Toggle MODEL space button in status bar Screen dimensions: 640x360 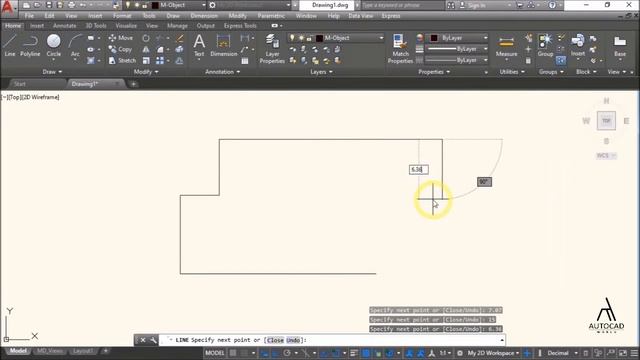click(x=215, y=353)
